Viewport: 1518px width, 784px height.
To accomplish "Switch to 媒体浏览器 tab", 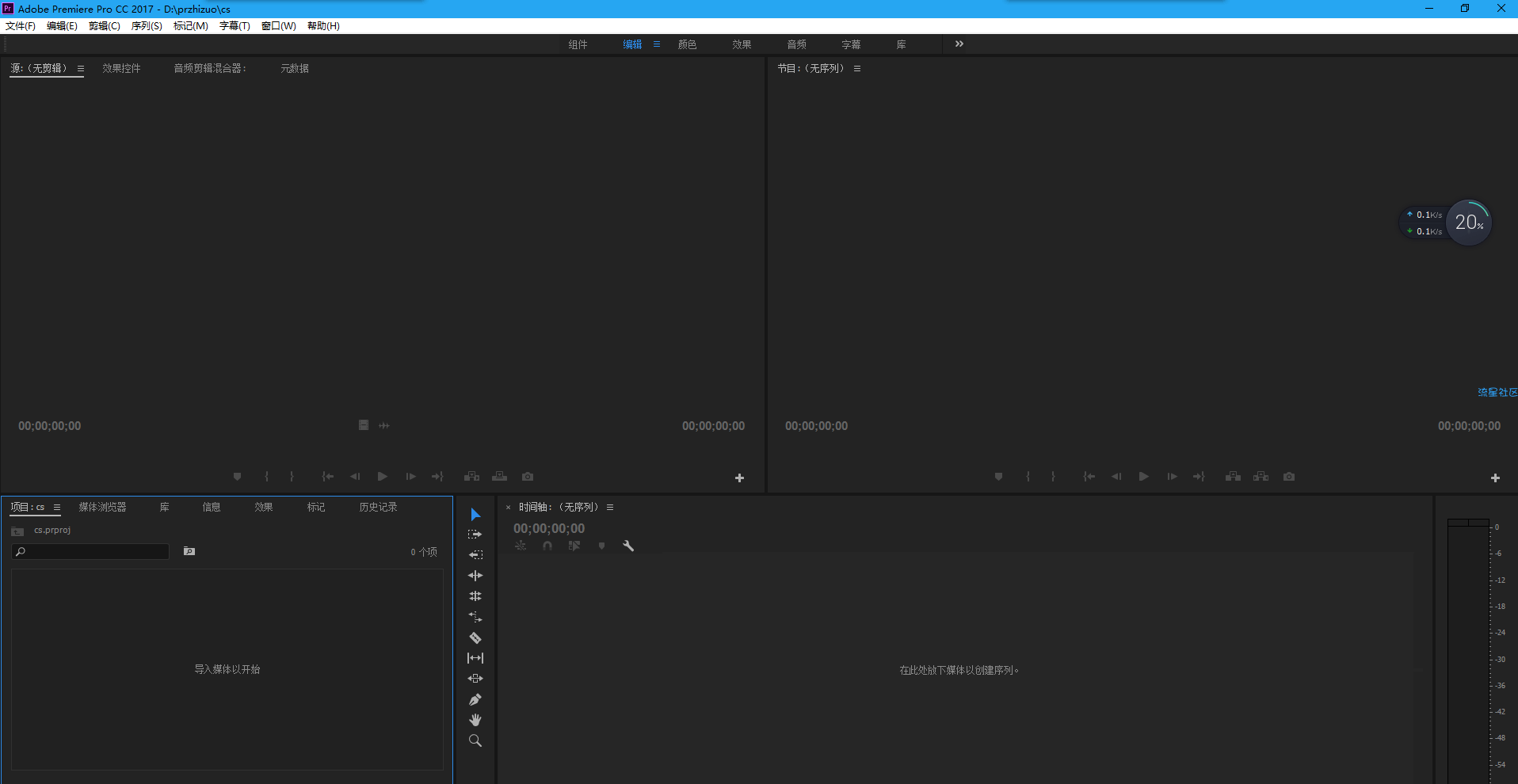I will (102, 508).
